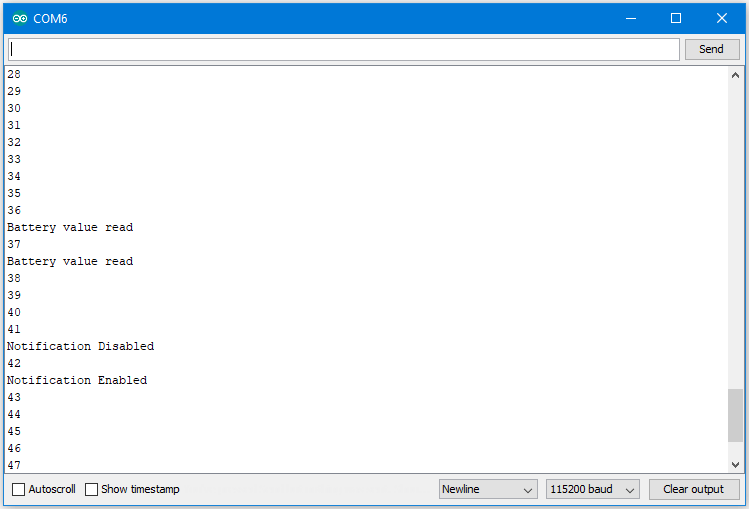Click the COM6 title bar text
The image size is (749, 509).
(x=50, y=19)
